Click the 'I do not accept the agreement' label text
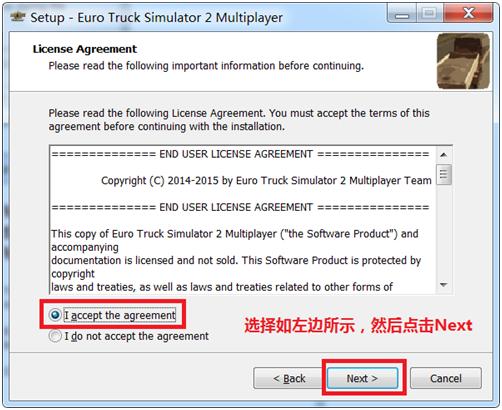 click(136, 336)
